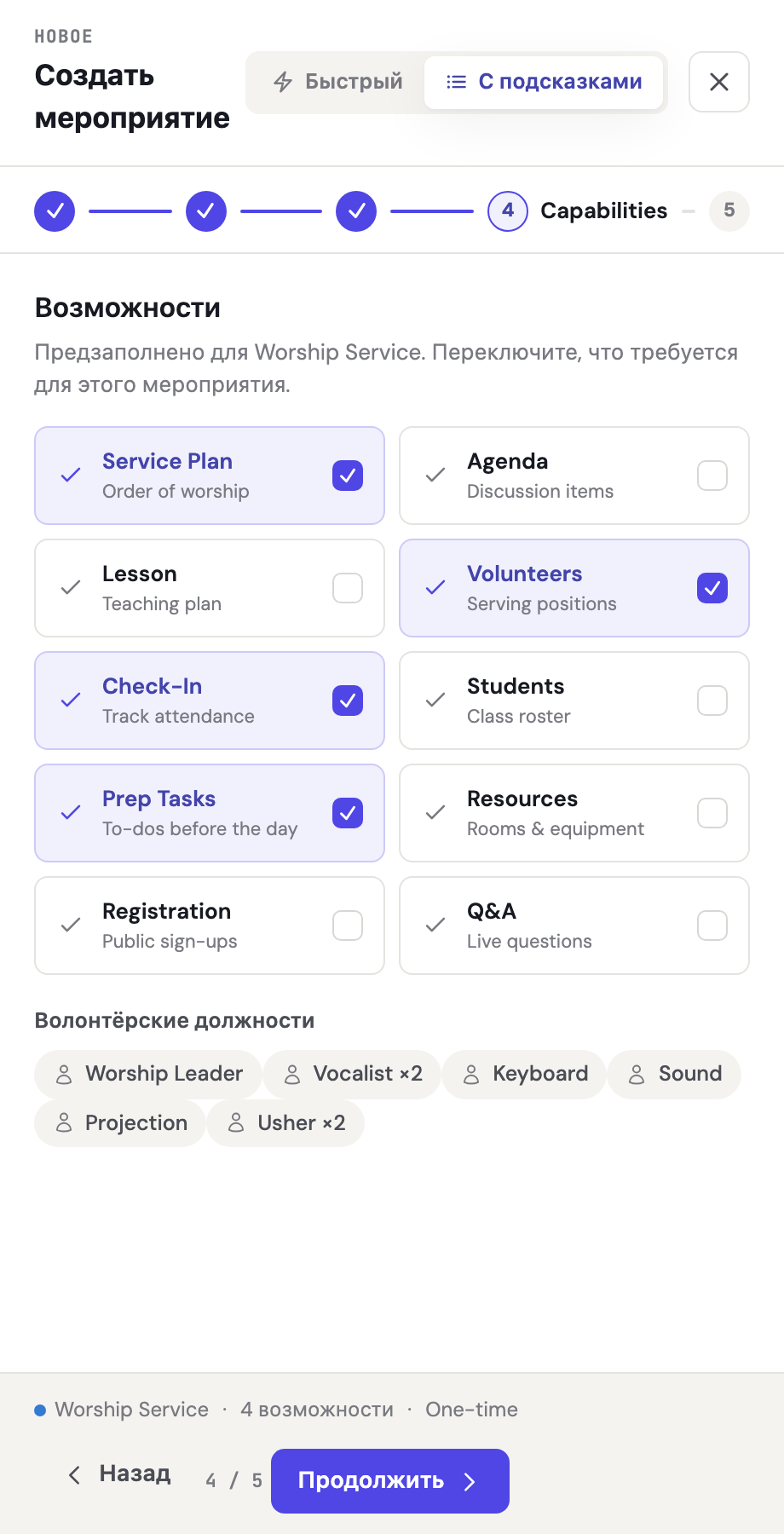
Task: Click the Продолжить button
Action: (390, 1481)
